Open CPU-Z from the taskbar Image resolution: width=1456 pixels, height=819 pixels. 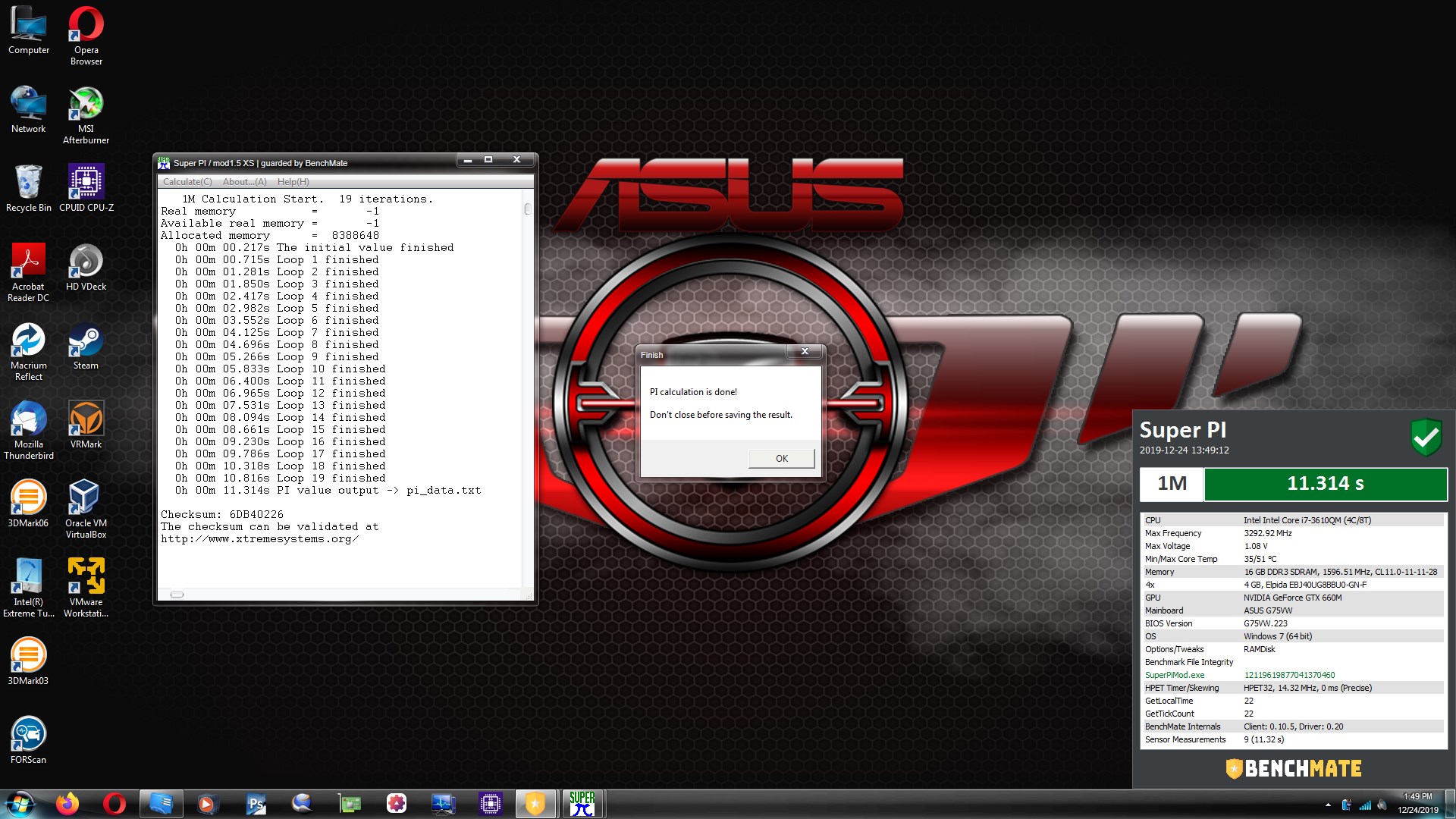[x=491, y=804]
